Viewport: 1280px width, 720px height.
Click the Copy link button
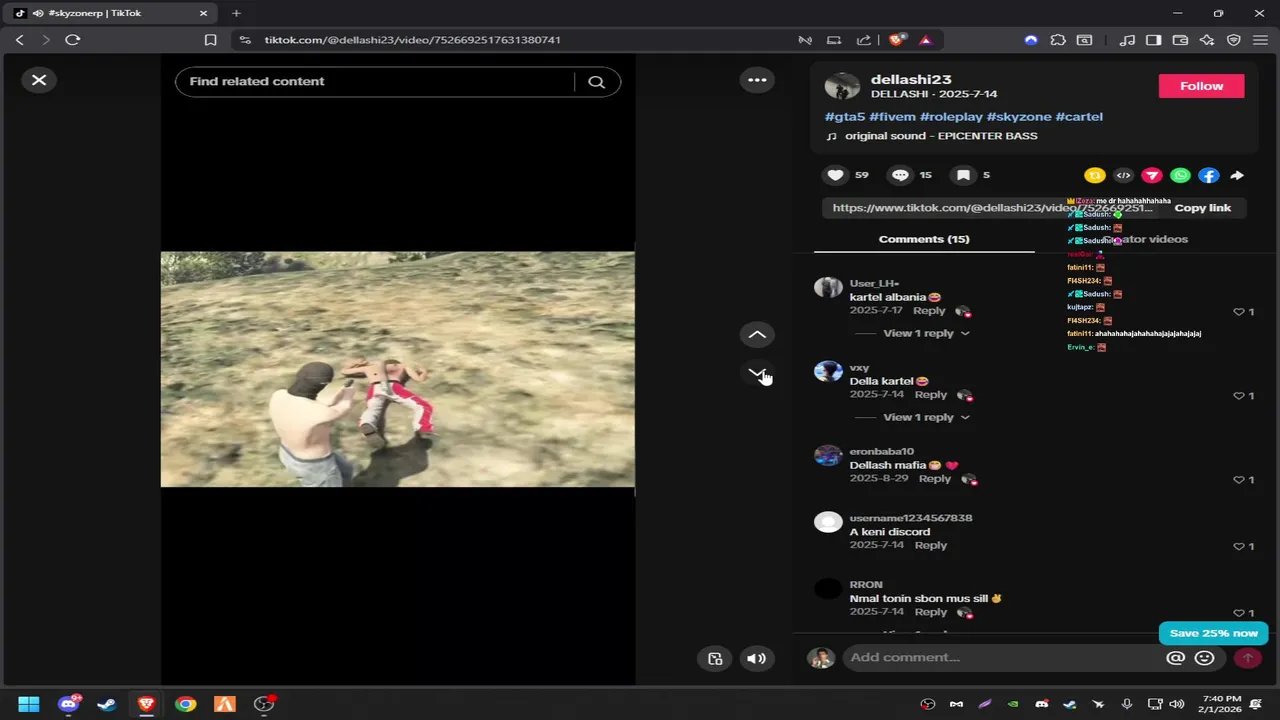click(1202, 208)
